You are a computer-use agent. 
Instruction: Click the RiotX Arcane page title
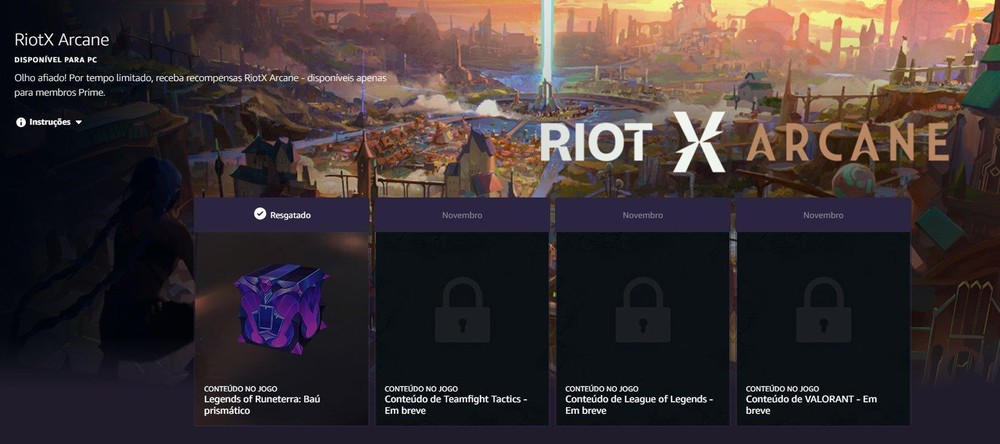(x=62, y=40)
